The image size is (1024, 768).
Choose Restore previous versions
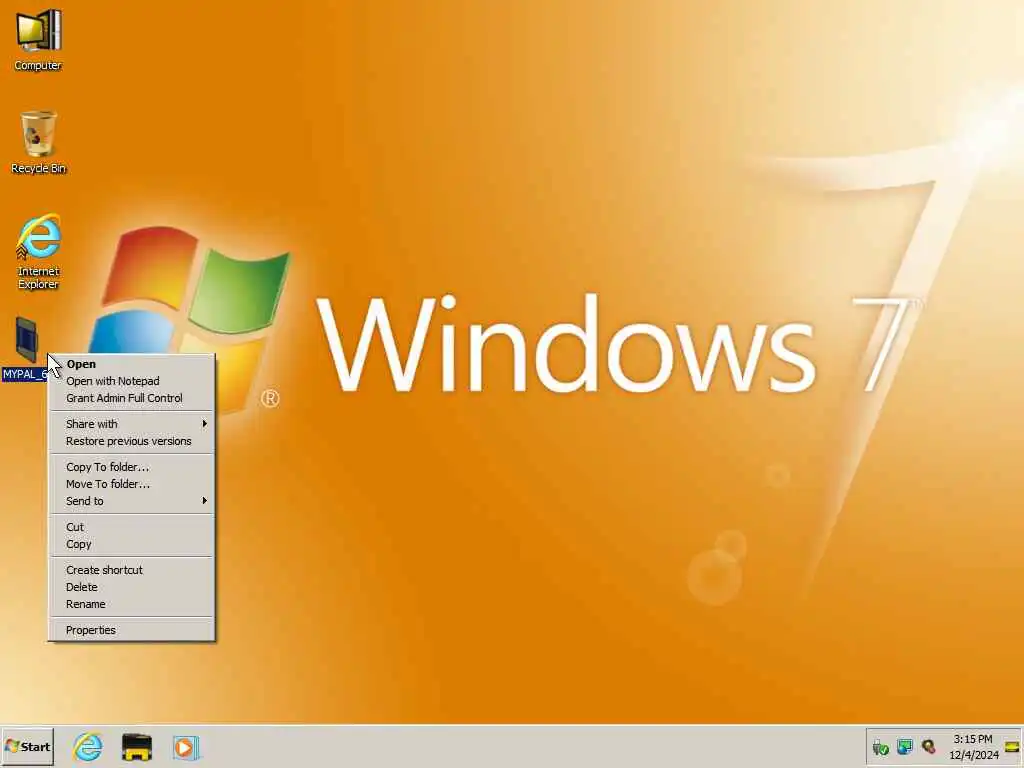tap(132, 441)
